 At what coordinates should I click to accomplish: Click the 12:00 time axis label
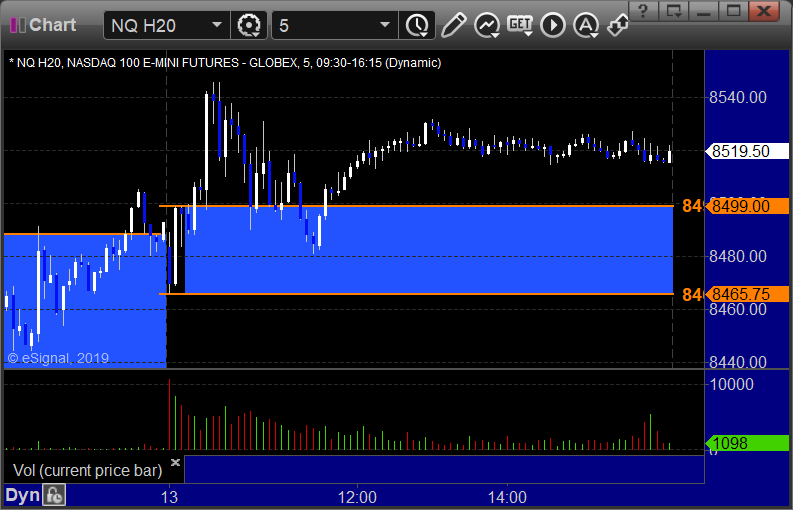coord(357,497)
